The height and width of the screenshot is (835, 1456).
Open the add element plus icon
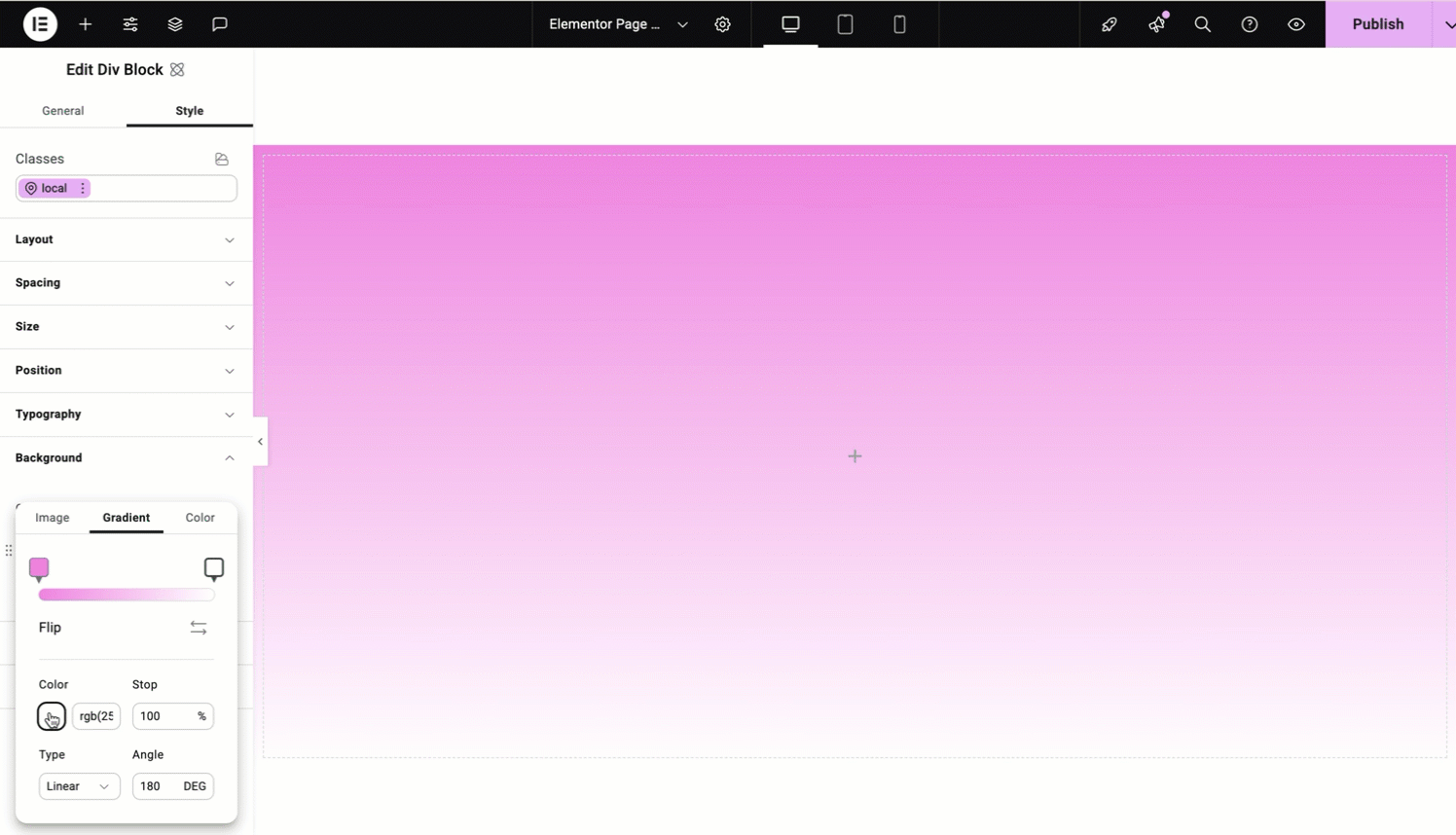tap(86, 24)
